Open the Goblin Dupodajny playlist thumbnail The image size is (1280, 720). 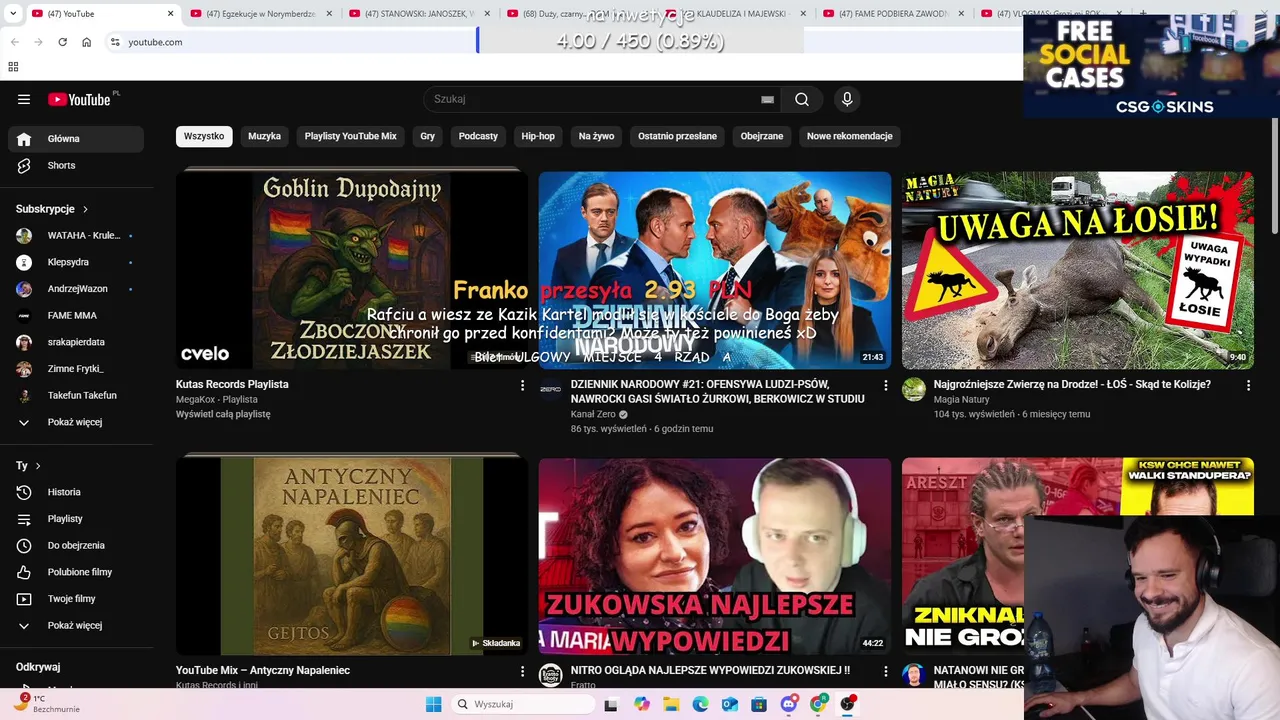pyautogui.click(x=352, y=270)
